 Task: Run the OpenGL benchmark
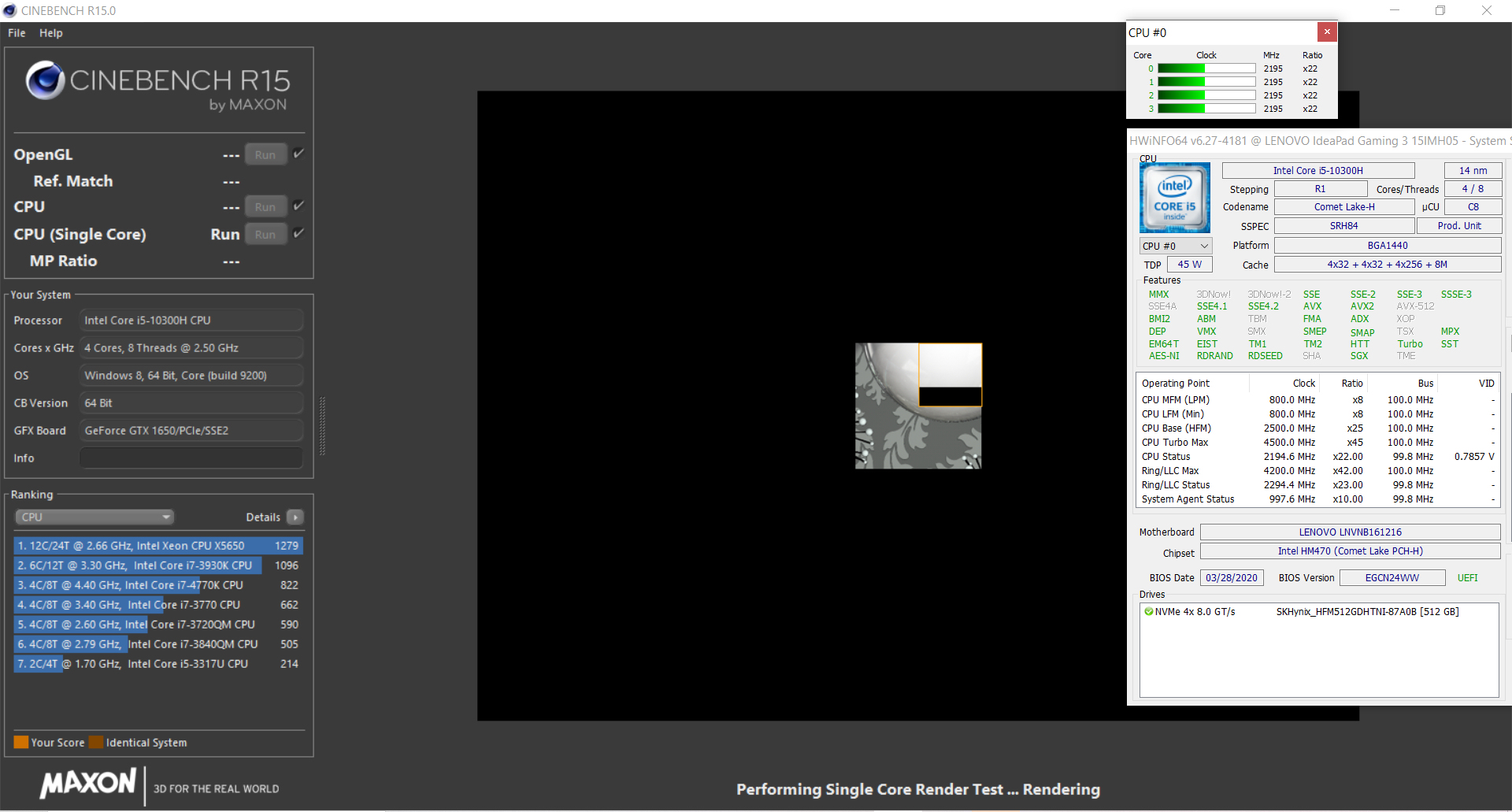tap(265, 155)
